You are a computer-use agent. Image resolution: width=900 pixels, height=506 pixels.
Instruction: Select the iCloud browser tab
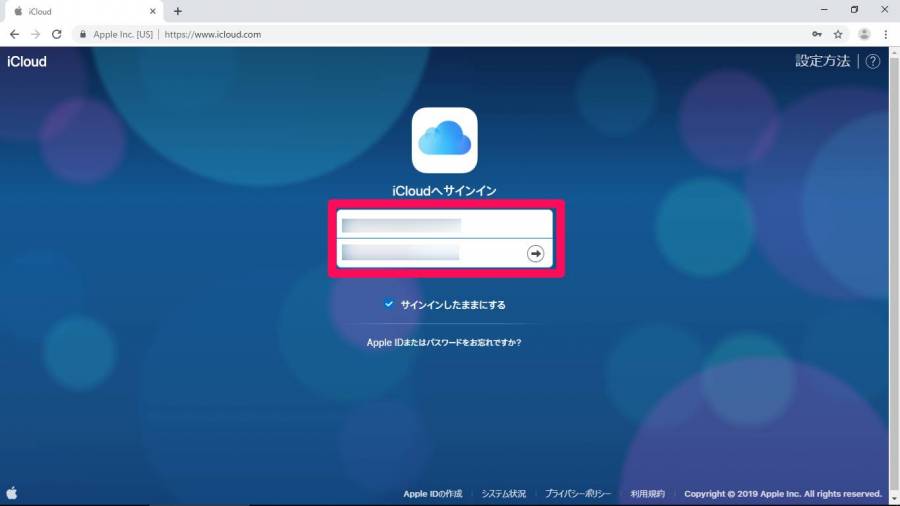[82, 11]
